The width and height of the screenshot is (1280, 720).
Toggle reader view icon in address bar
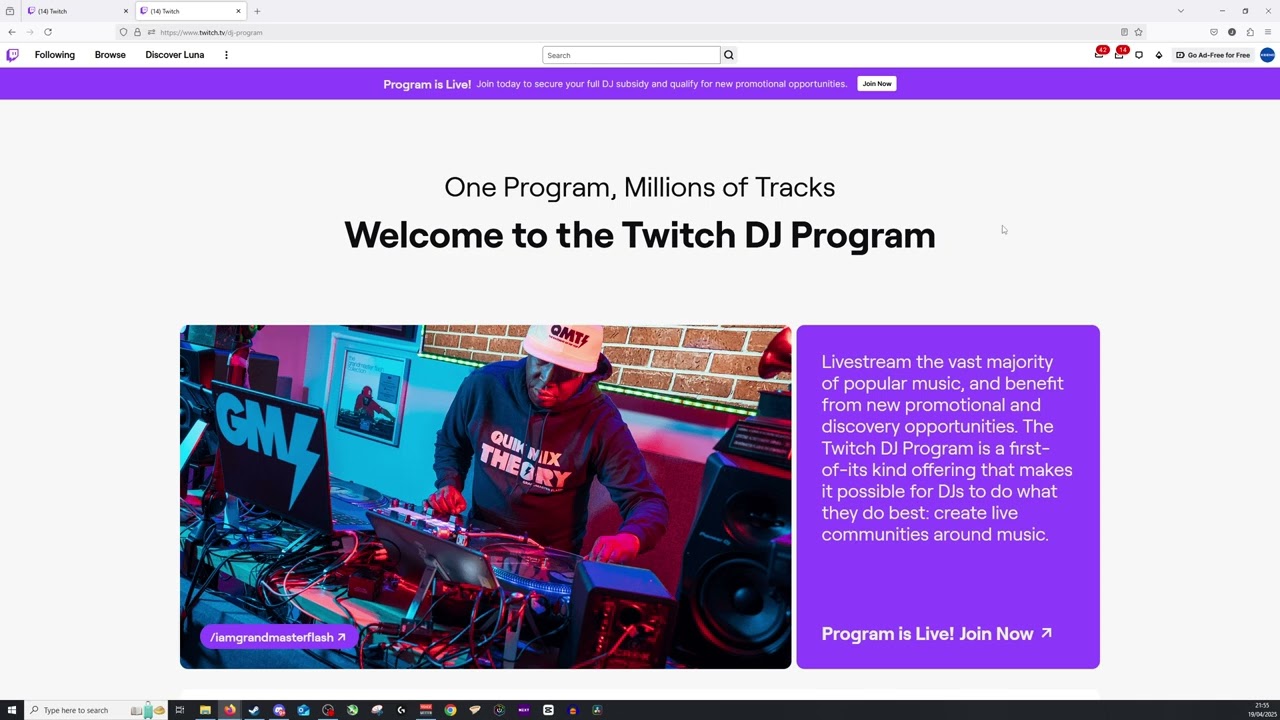pyautogui.click(x=1124, y=32)
